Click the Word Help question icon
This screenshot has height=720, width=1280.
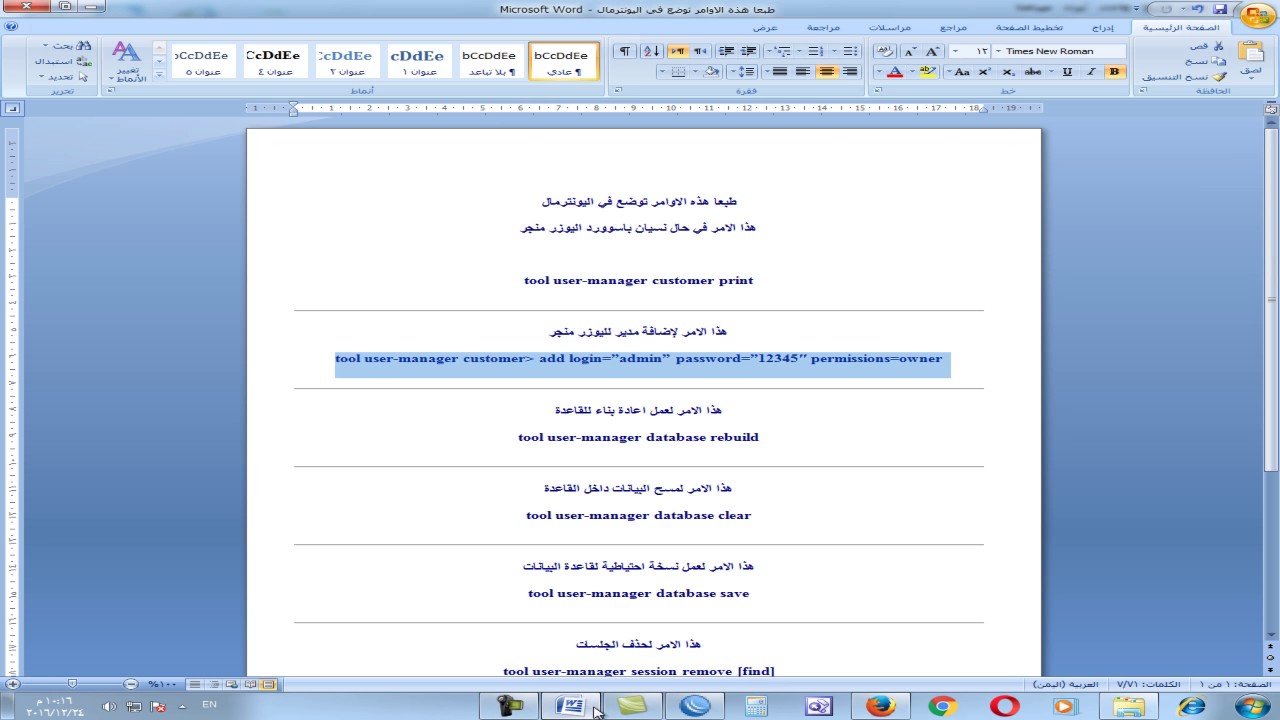(10, 27)
